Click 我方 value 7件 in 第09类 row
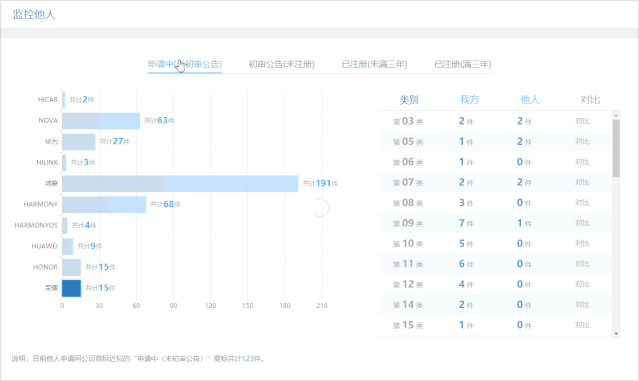639x381 pixels. pyautogui.click(x=466, y=223)
